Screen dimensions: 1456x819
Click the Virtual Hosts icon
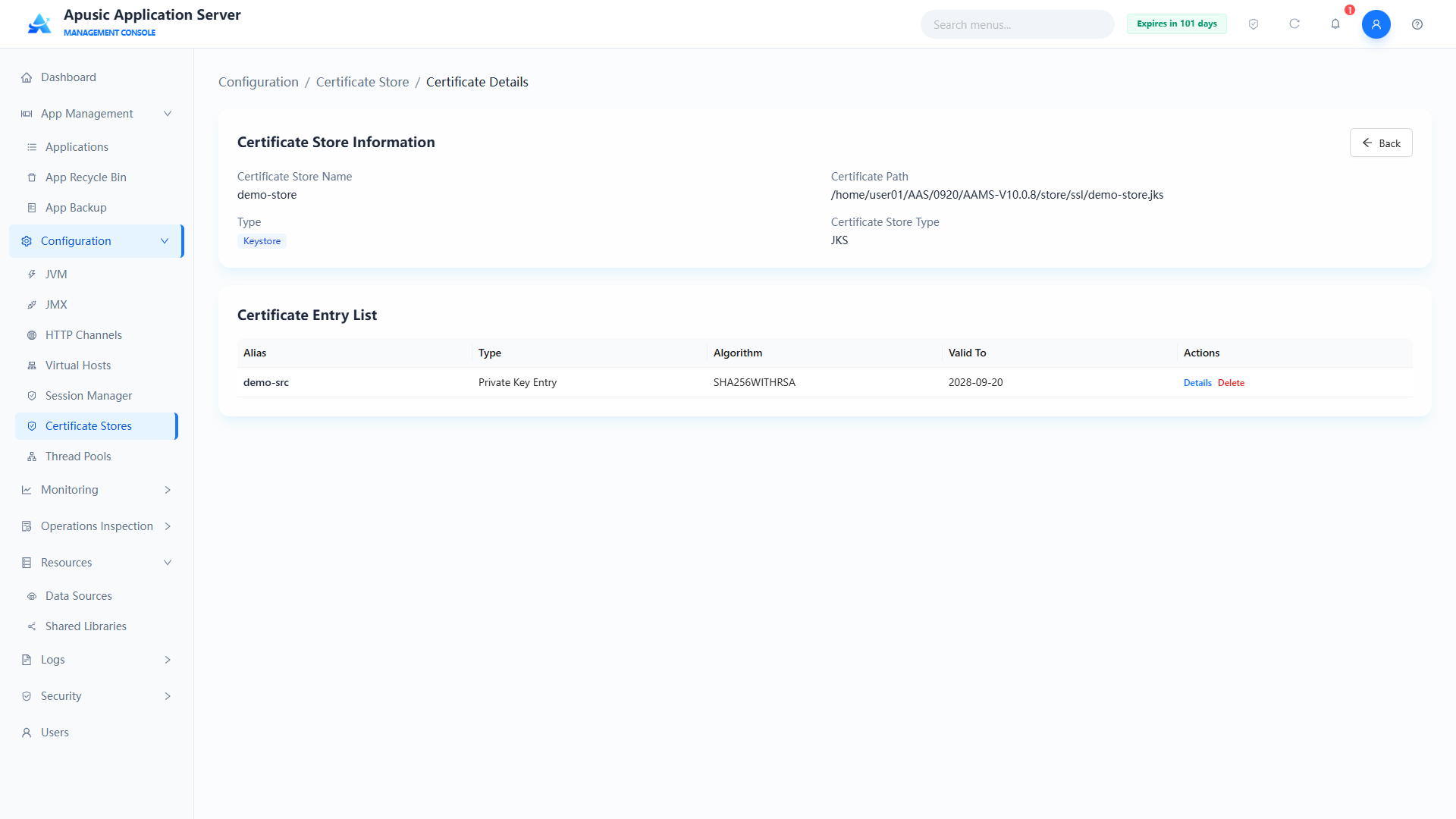pos(32,366)
